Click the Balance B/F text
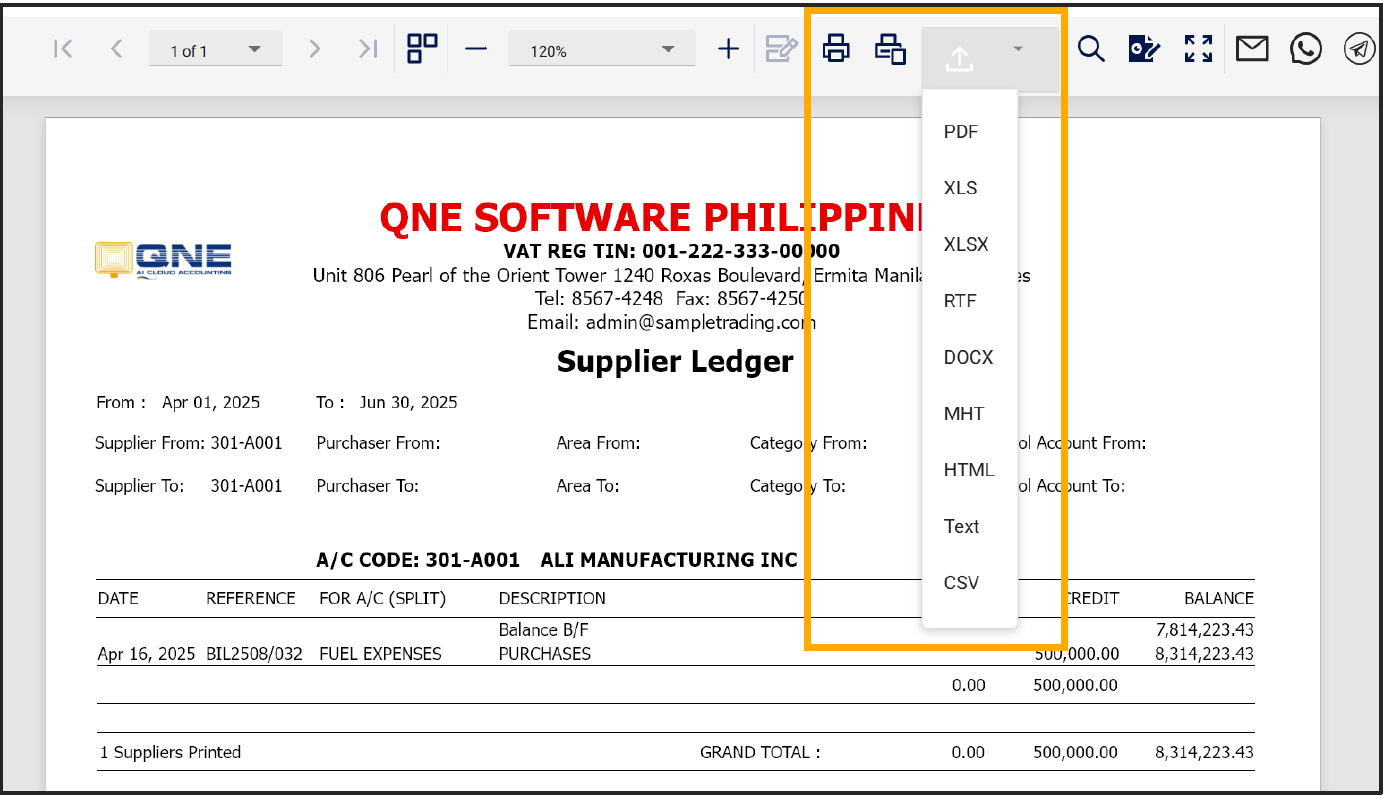 coord(542,630)
